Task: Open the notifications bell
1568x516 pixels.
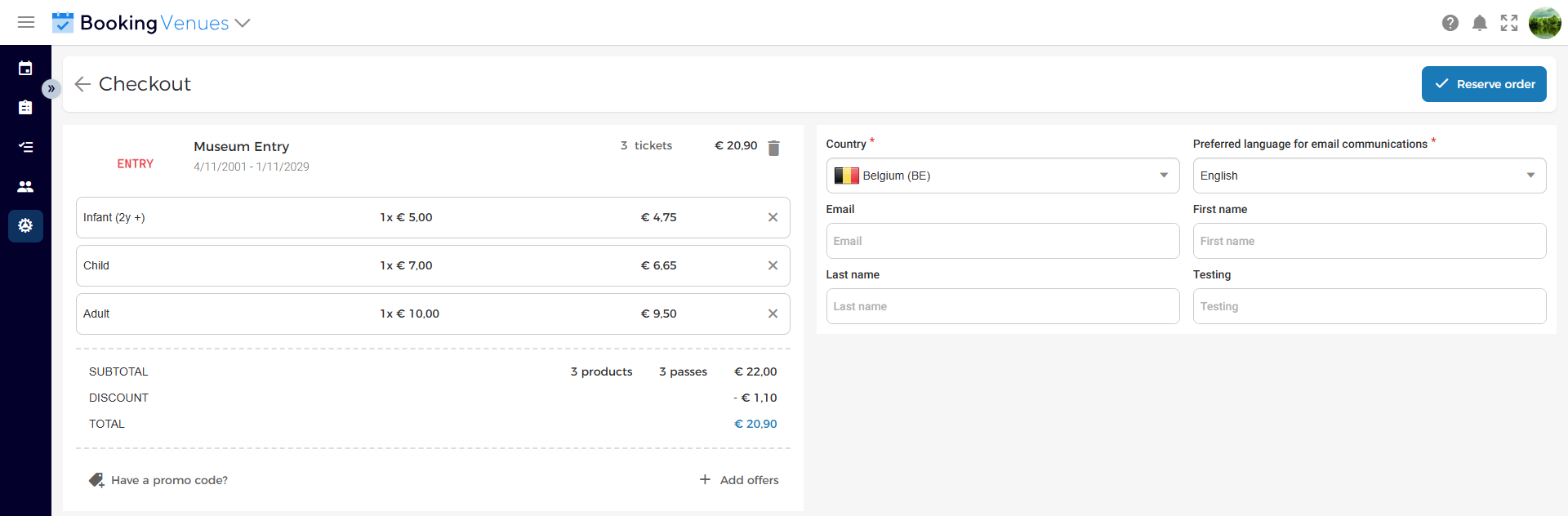Action: (1480, 23)
